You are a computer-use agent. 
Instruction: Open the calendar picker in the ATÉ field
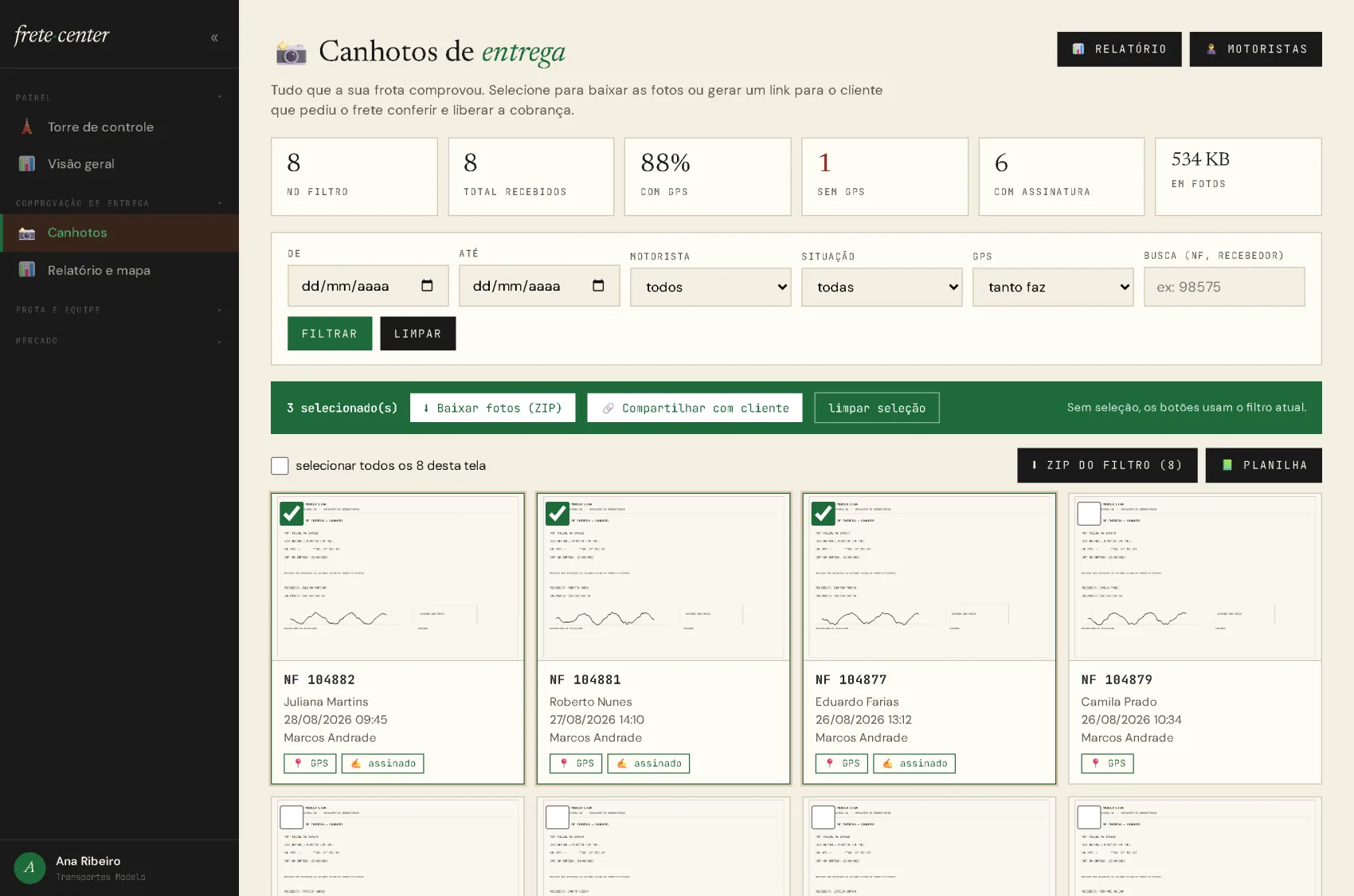598,285
